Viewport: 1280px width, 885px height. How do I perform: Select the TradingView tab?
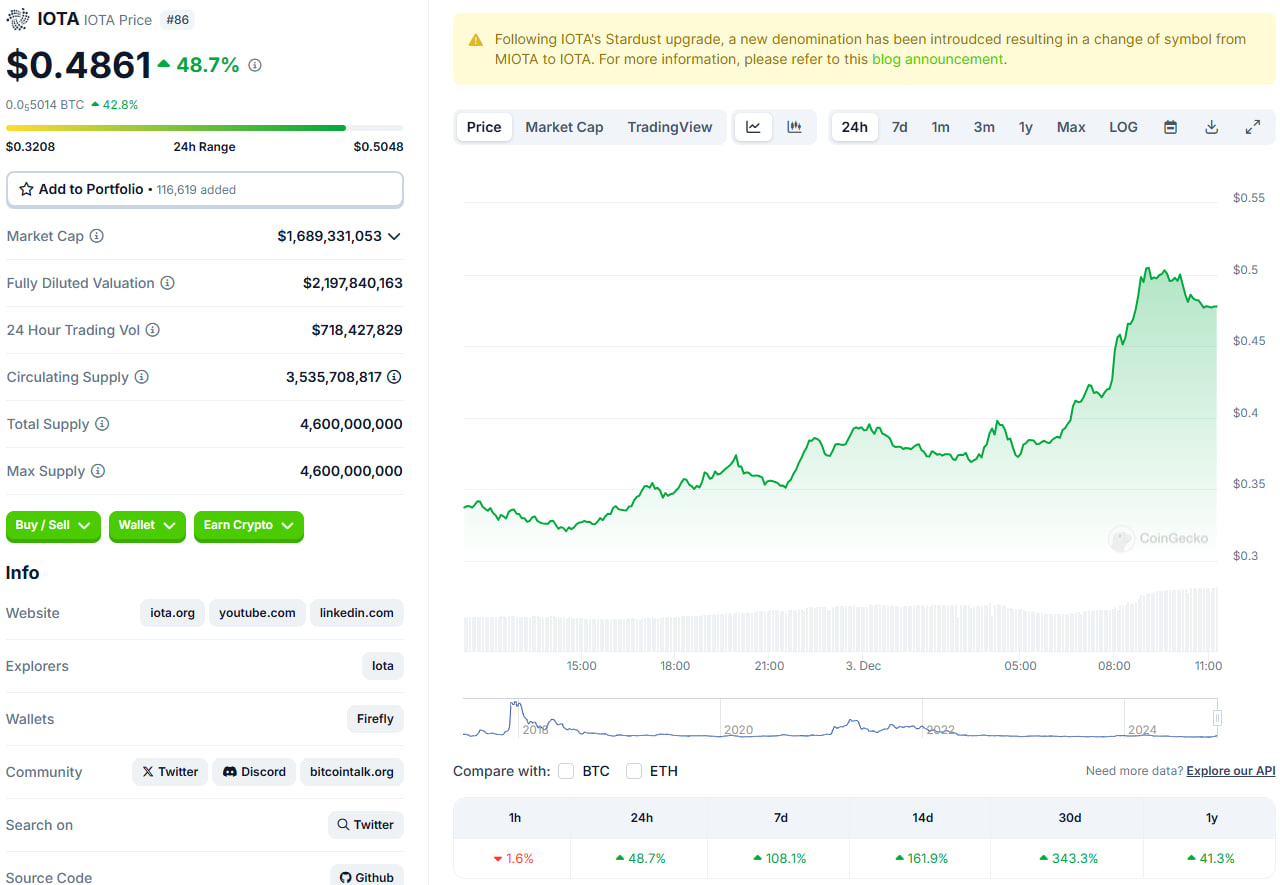[670, 127]
